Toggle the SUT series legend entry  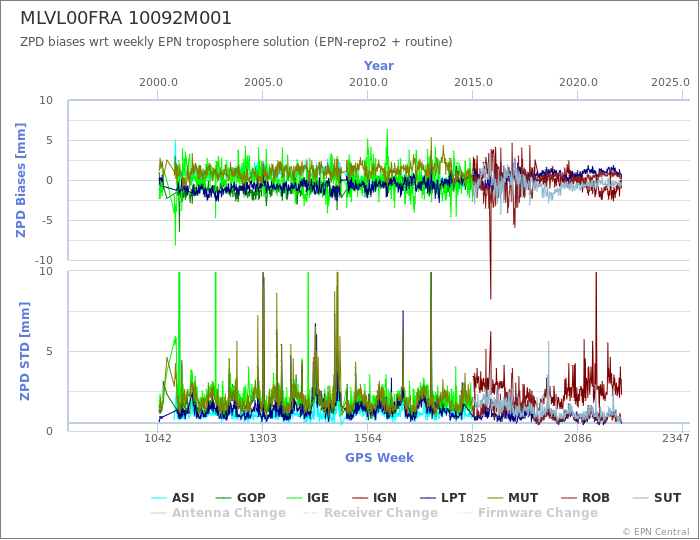pos(657,498)
